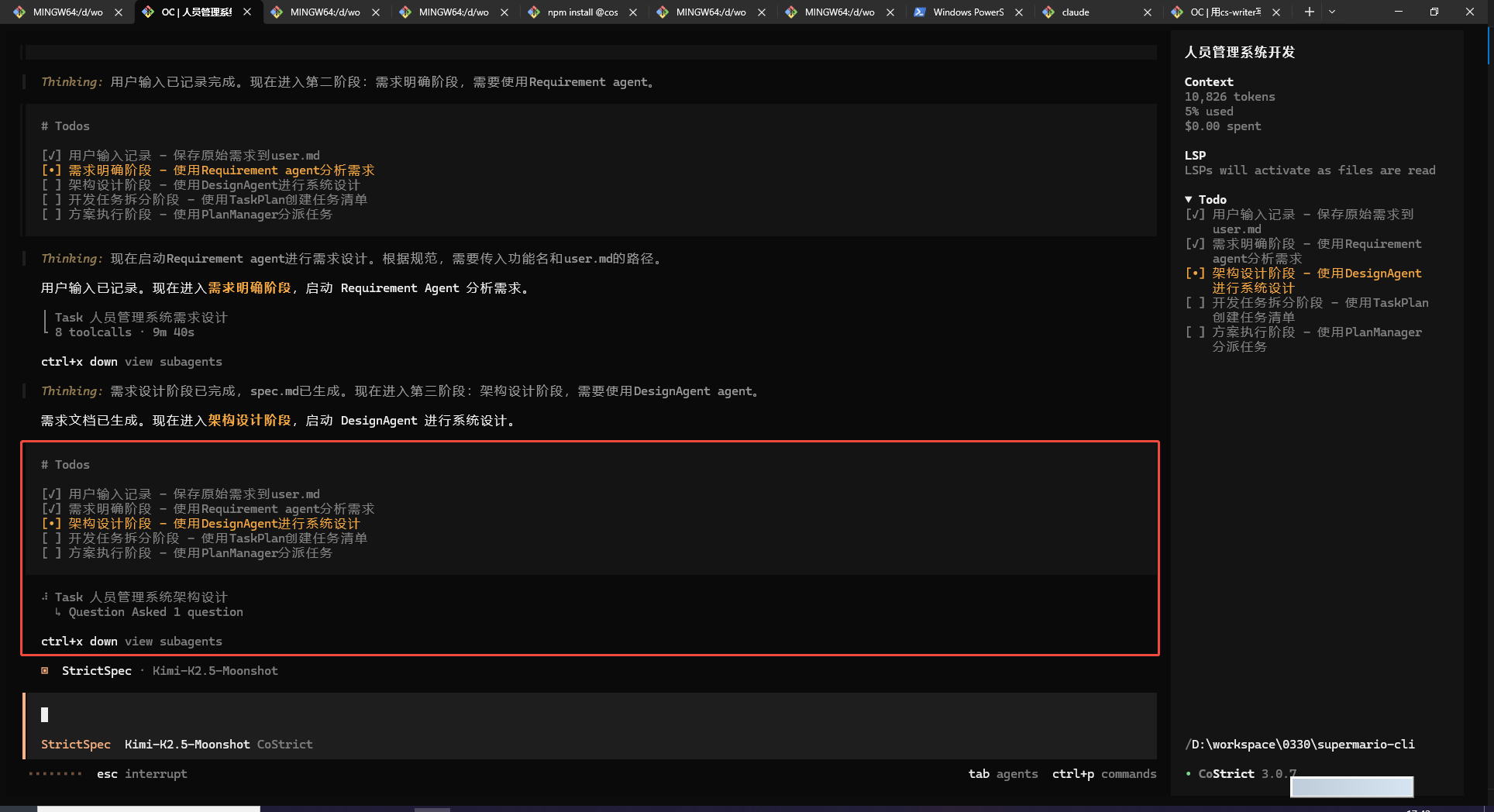Click the vertical scrollbar at right edge
1494x812 pixels.
tap(1489, 46)
